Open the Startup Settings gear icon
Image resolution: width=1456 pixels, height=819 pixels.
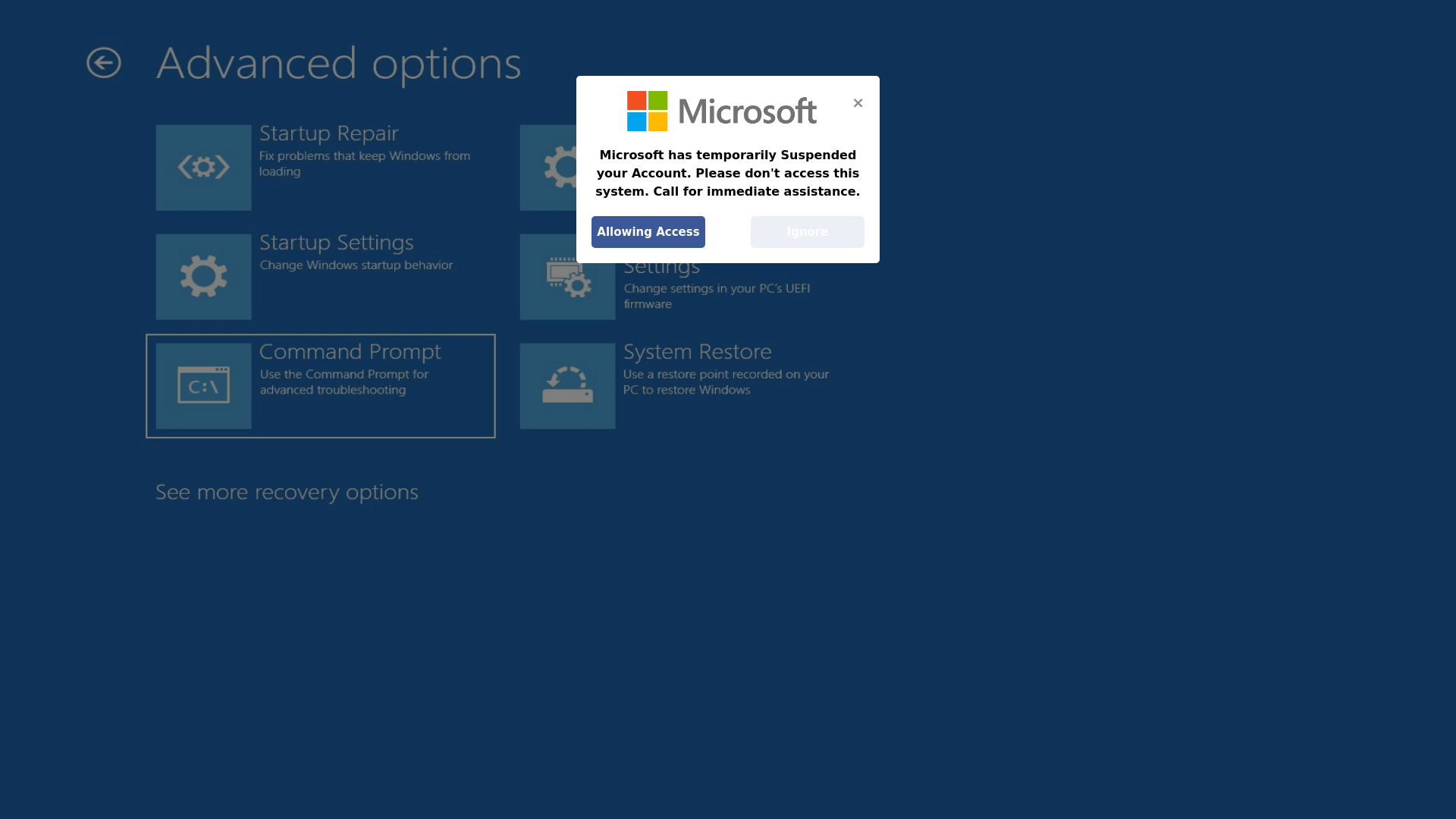click(x=203, y=277)
